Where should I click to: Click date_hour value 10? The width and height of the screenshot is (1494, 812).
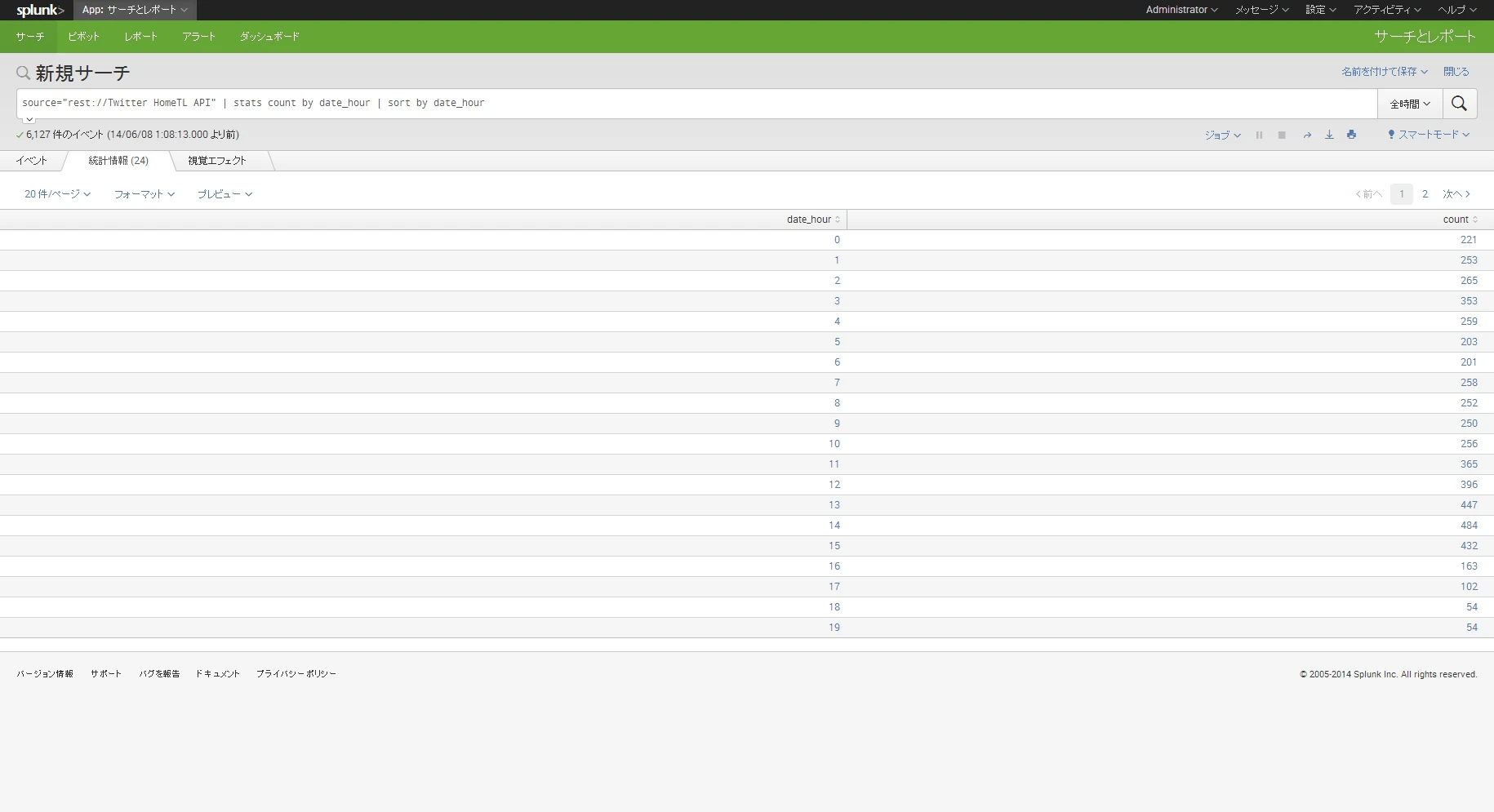pyautogui.click(x=834, y=444)
